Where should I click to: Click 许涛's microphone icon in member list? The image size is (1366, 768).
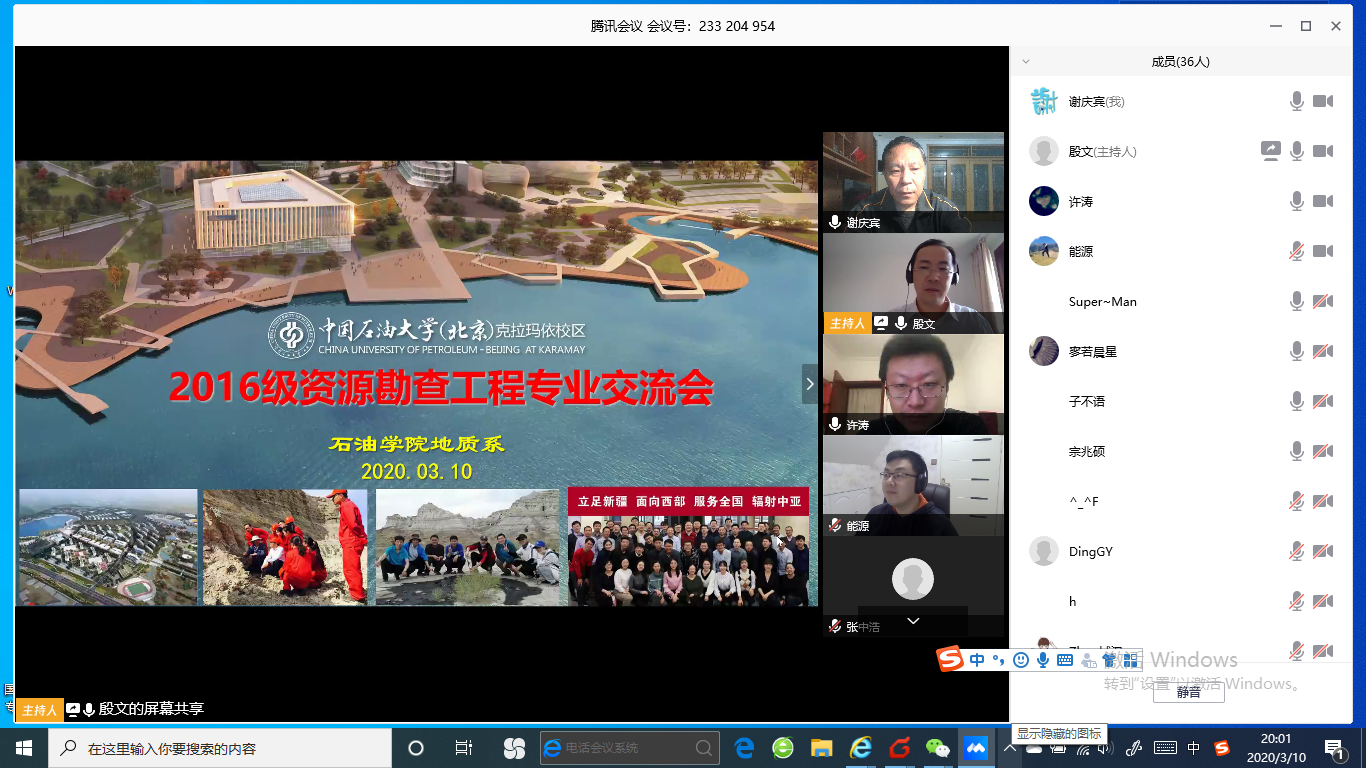tap(1297, 201)
